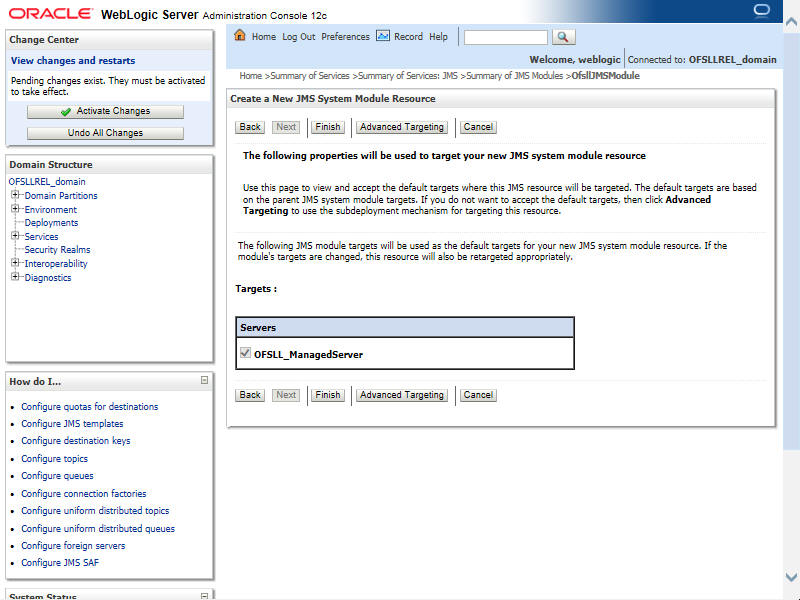The width and height of the screenshot is (800, 600).
Task: Open Security Realms tree item
Action: point(57,250)
